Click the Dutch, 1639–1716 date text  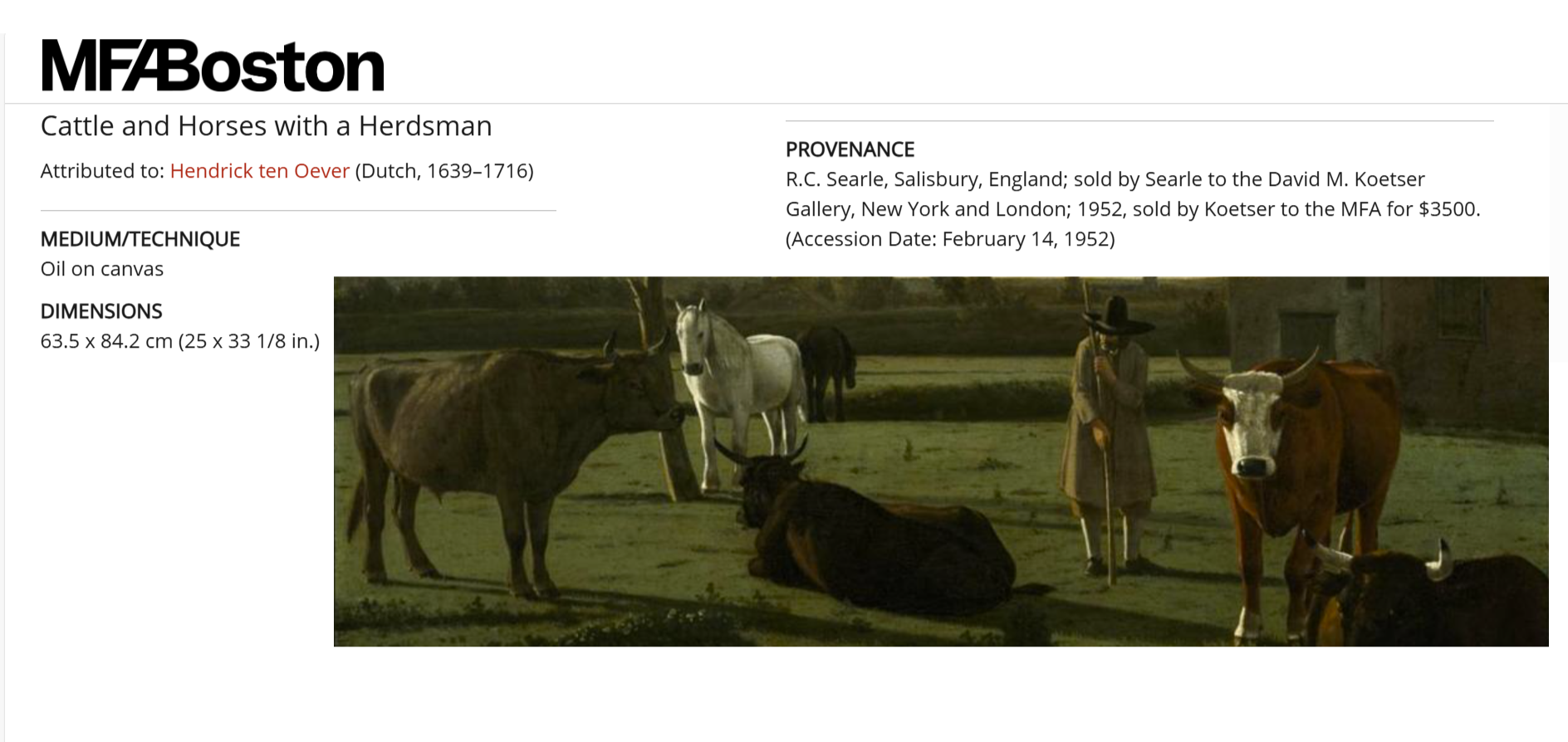(444, 171)
